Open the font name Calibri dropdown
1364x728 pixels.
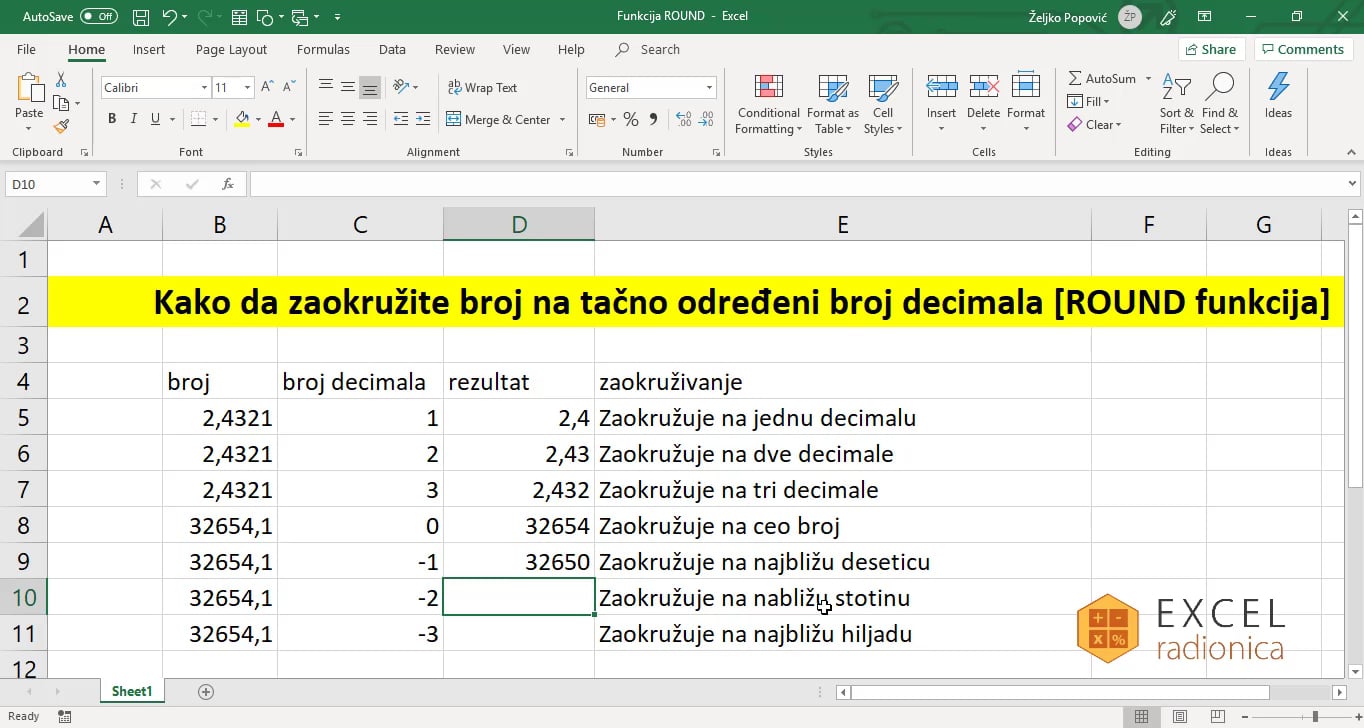click(x=204, y=88)
